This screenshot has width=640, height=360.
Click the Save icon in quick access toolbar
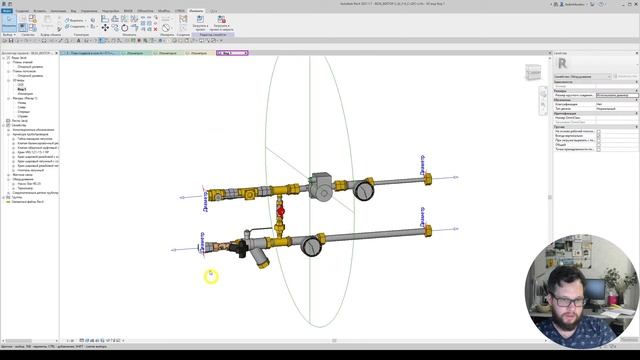click(x=11, y=40)
